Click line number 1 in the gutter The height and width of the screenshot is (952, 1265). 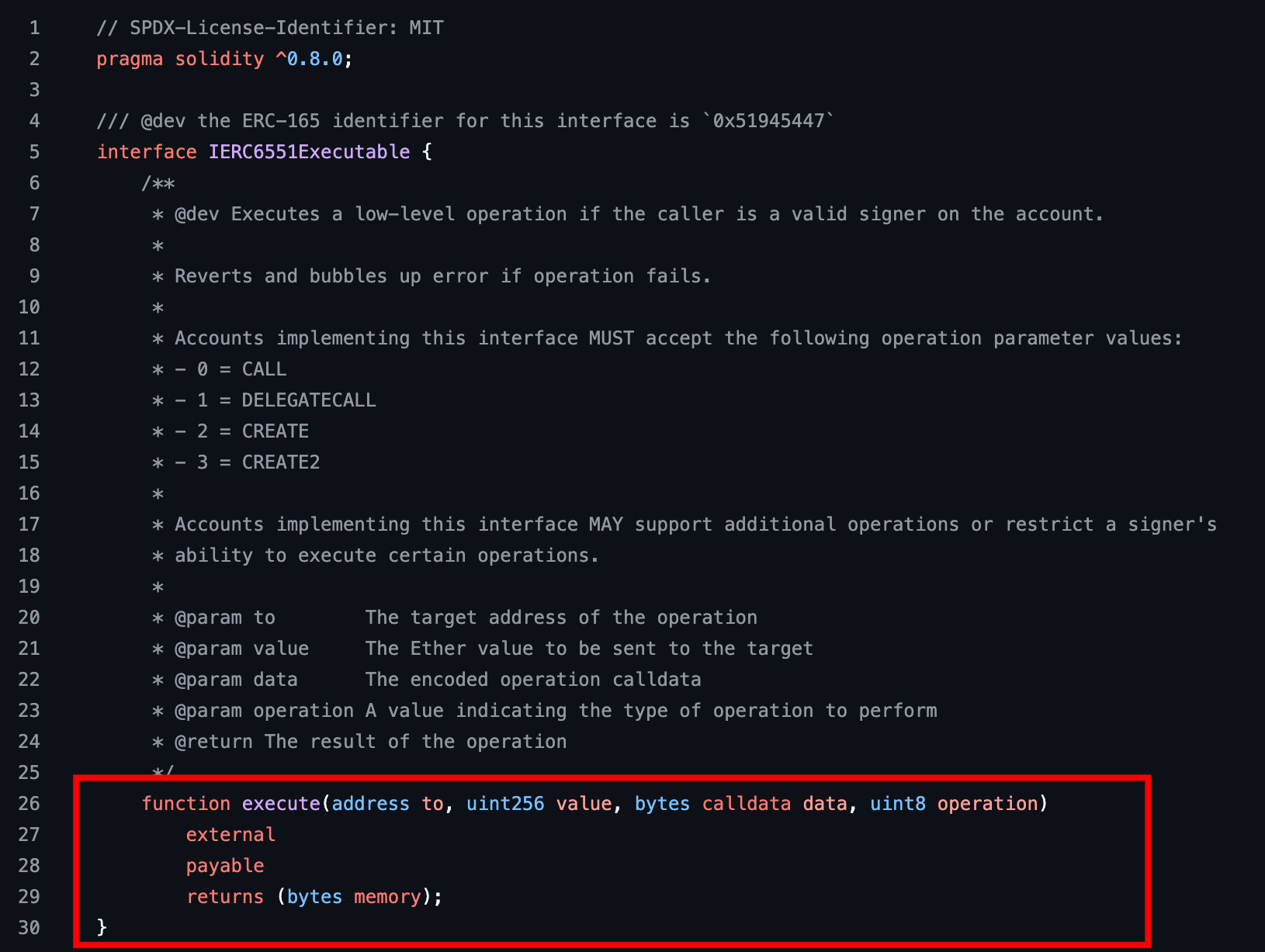[34, 28]
